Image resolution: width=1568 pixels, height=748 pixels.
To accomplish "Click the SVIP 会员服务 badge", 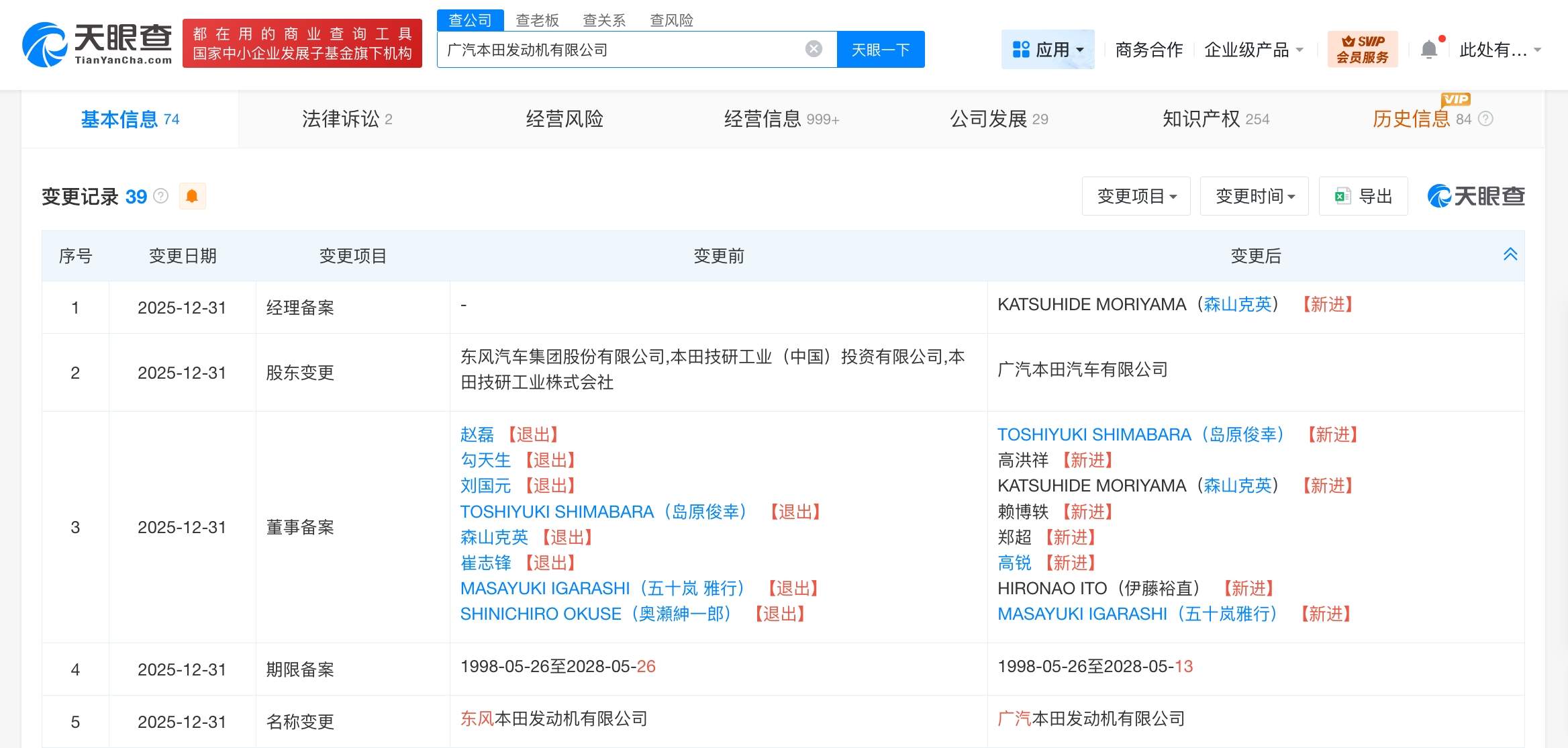I will click(1362, 49).
